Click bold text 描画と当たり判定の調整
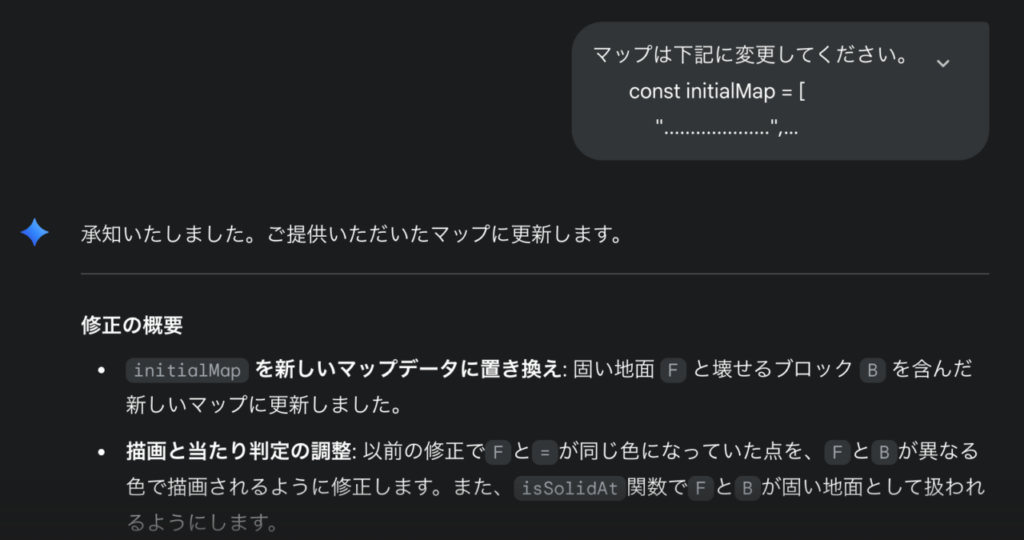Screen dimensions: 1024x540 click(x=239, y=451)
